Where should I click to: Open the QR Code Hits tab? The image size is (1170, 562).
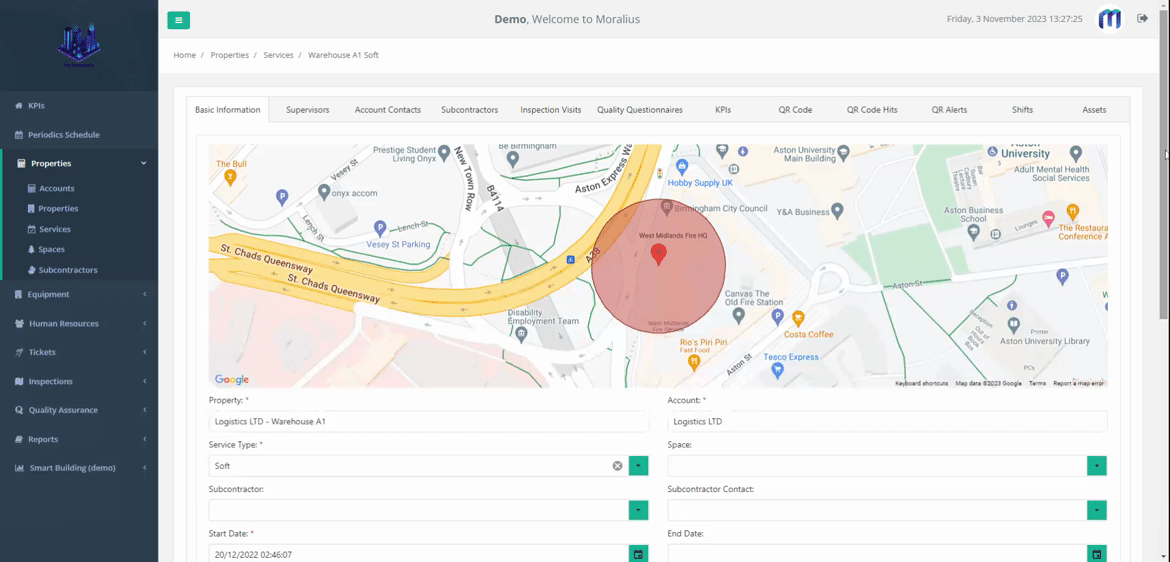[x=872, y=110]
